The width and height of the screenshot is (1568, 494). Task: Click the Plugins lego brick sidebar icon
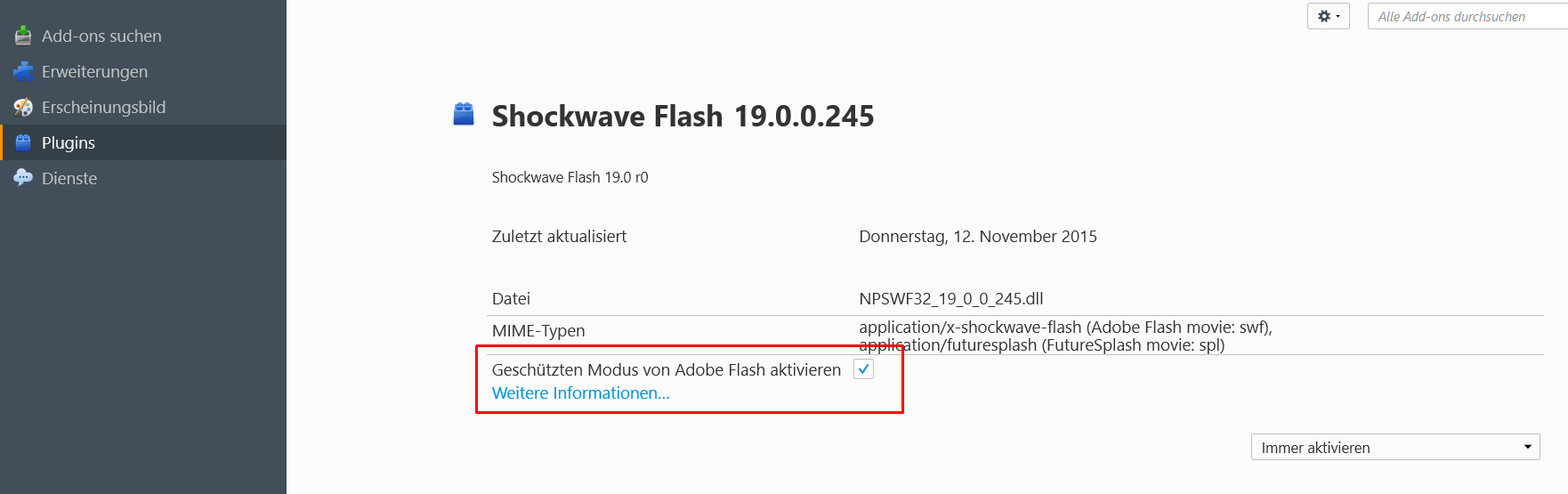click(x=23, y=142)
